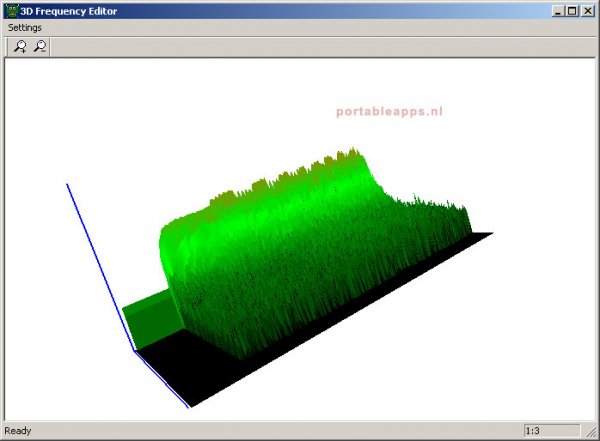This screenshot has height=441, width=600.
Task: Minimize the 3D Frequency Editor window
Action: point(558,10)
